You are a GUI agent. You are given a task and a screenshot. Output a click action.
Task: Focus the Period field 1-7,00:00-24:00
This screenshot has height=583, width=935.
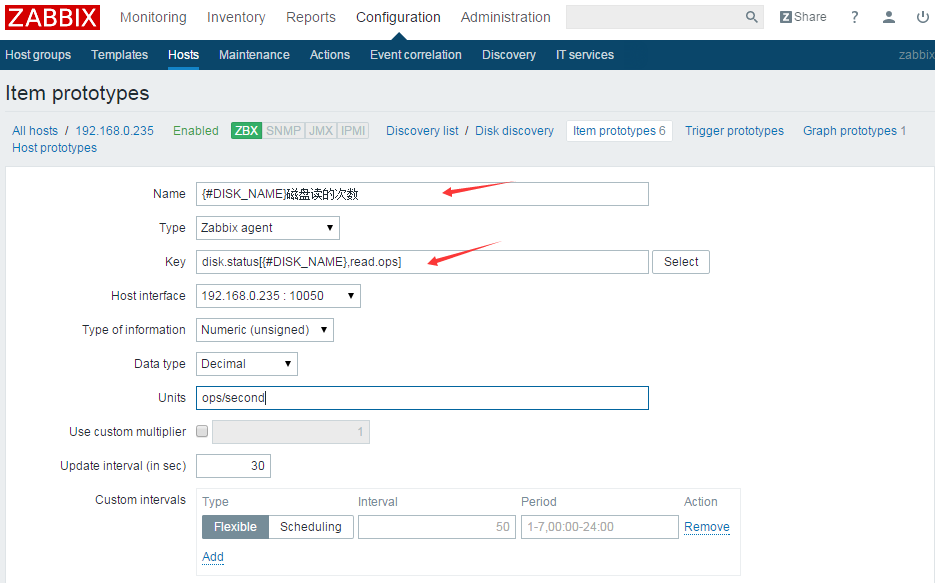599,527
